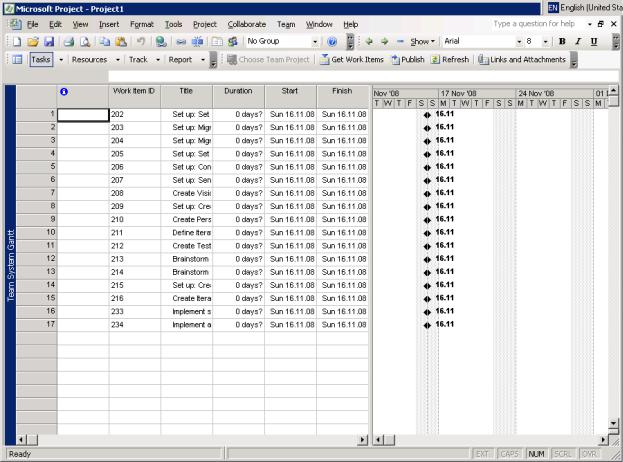623x462 pixels.
Task: Open the File menu
Action: [x=32, y=25]
